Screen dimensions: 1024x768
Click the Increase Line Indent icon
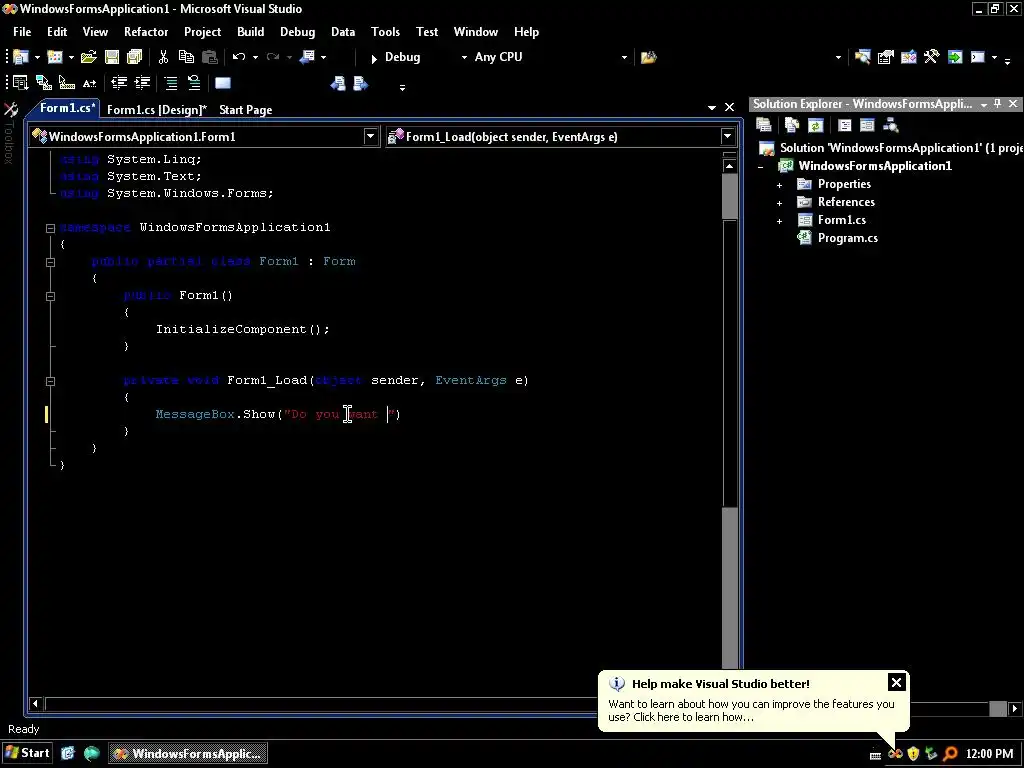[x=142, y=83]
